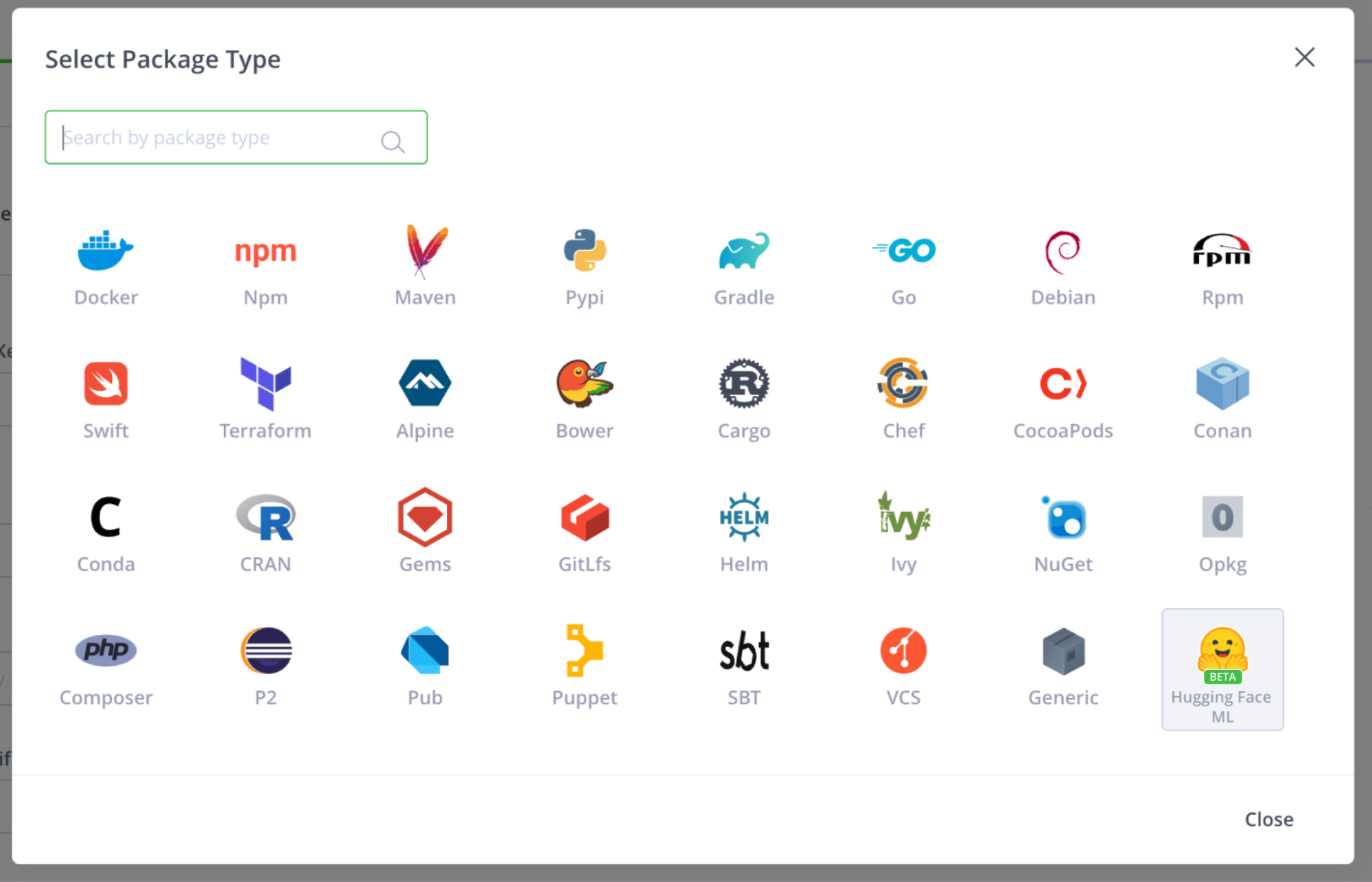Click the search by package type field
The width and height of the screenshot is (1372, 882).
tap(206, 137)
